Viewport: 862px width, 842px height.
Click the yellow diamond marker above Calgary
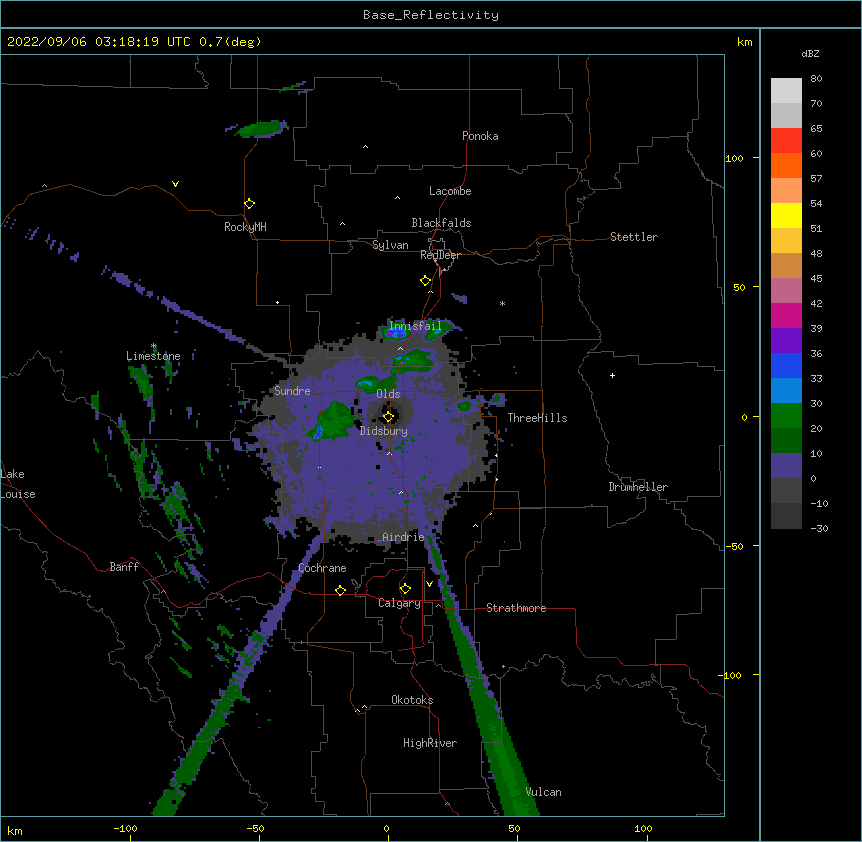click(405, 589)
